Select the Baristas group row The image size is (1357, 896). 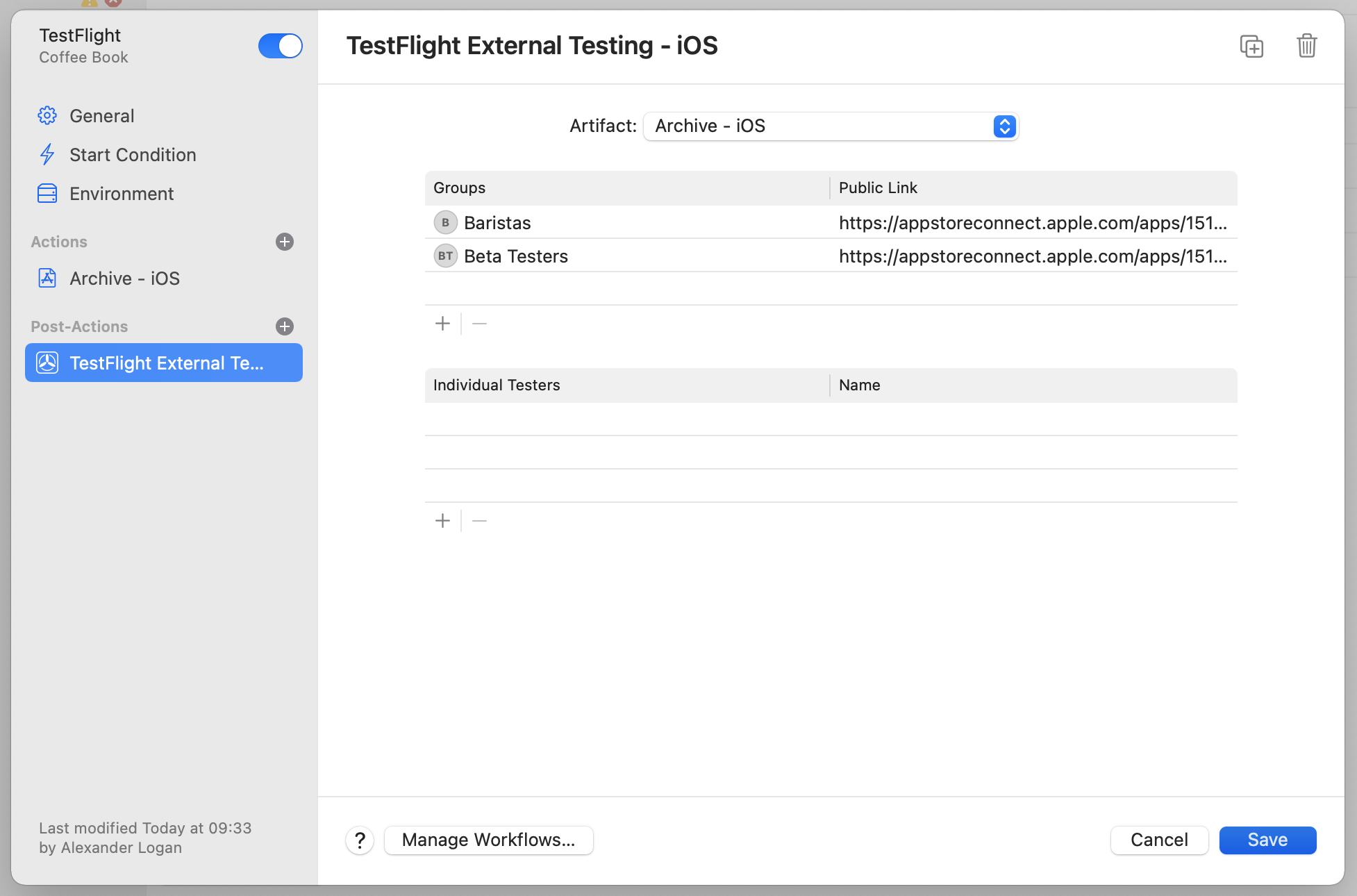click(497, 223)
